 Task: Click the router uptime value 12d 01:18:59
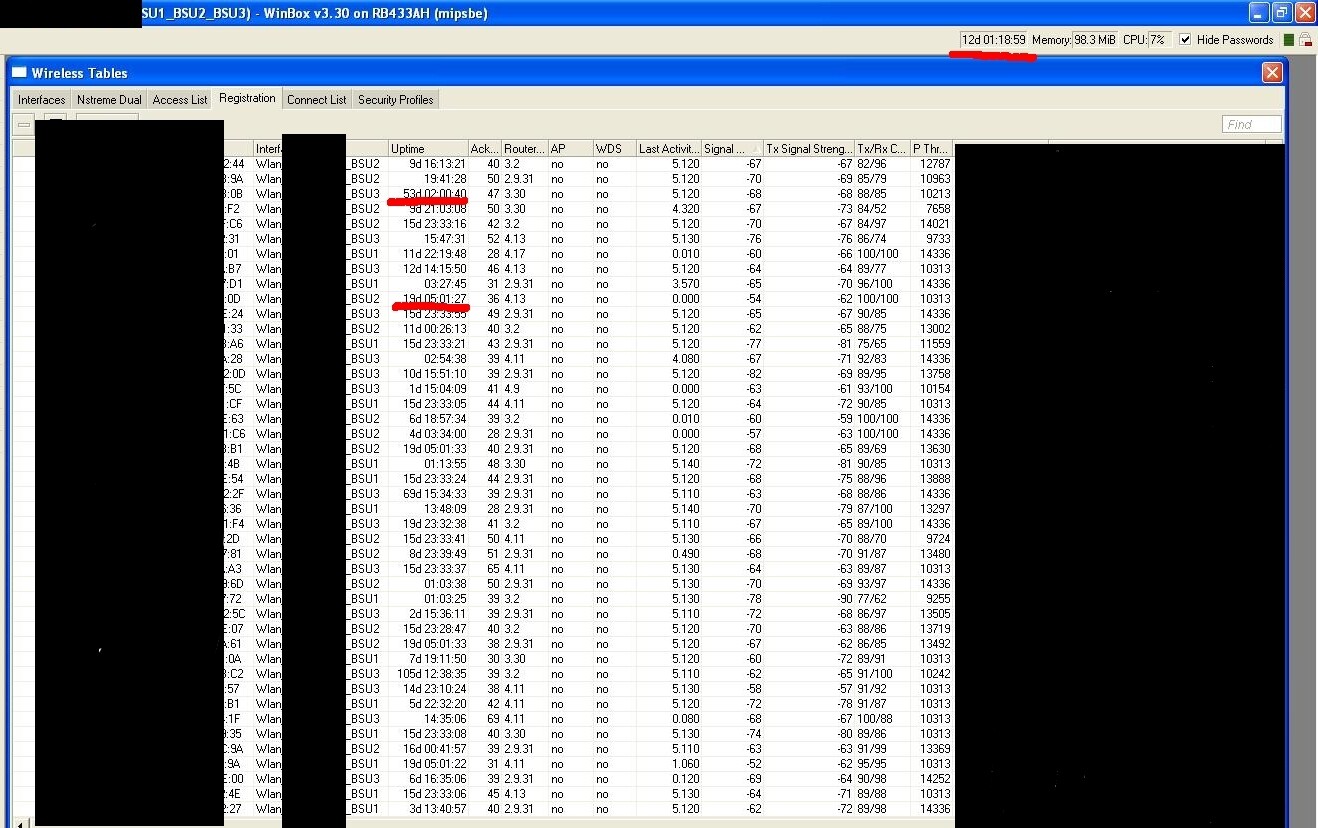993,40
